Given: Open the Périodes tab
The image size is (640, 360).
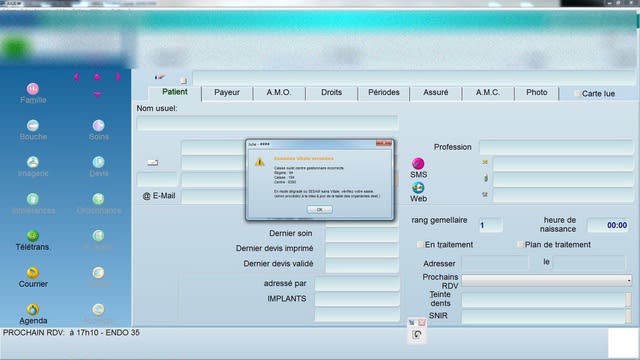Looking at the screenshot, I should 384,93.
